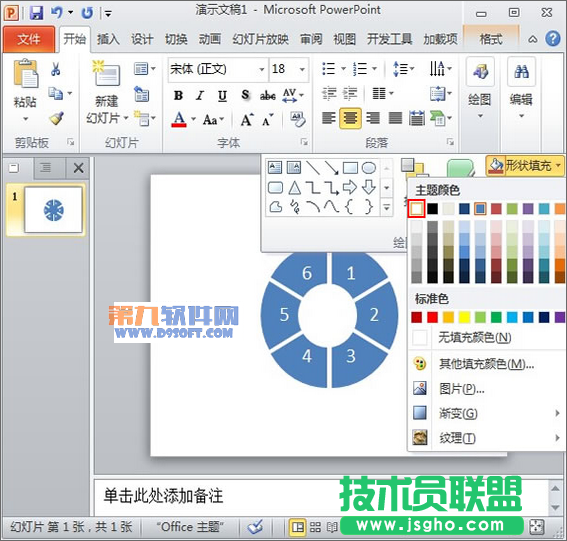Click the Distribute text alignment icon
The height and width of the screenshot is (541, 567).
pyautogui.click(x=417, y=118)
